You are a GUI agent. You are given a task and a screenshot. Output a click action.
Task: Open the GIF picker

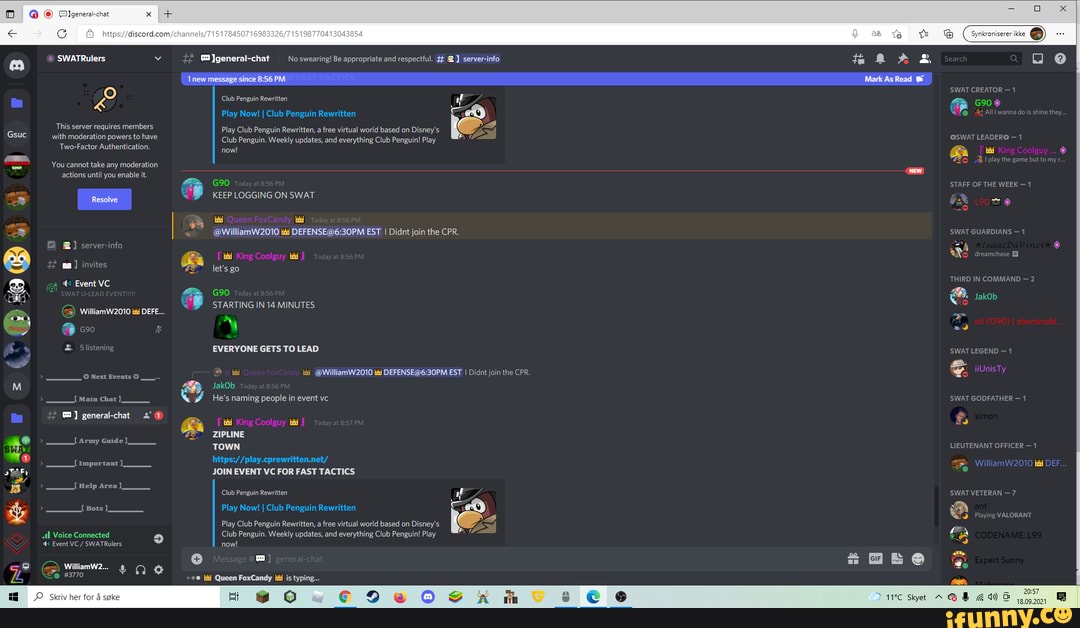click(x=875, y=559)
